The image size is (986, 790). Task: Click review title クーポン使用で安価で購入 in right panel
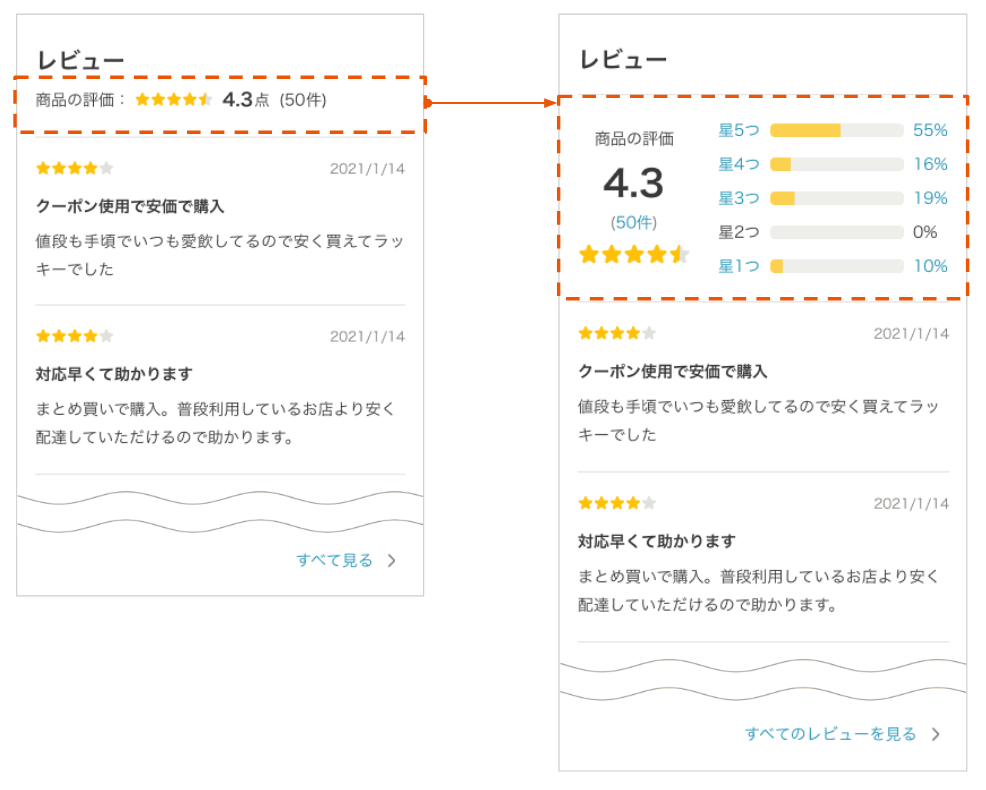pos(673,372)
